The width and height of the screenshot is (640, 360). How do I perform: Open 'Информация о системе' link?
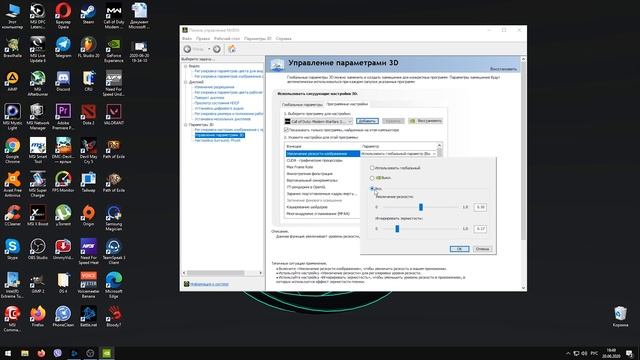(209, 284)
